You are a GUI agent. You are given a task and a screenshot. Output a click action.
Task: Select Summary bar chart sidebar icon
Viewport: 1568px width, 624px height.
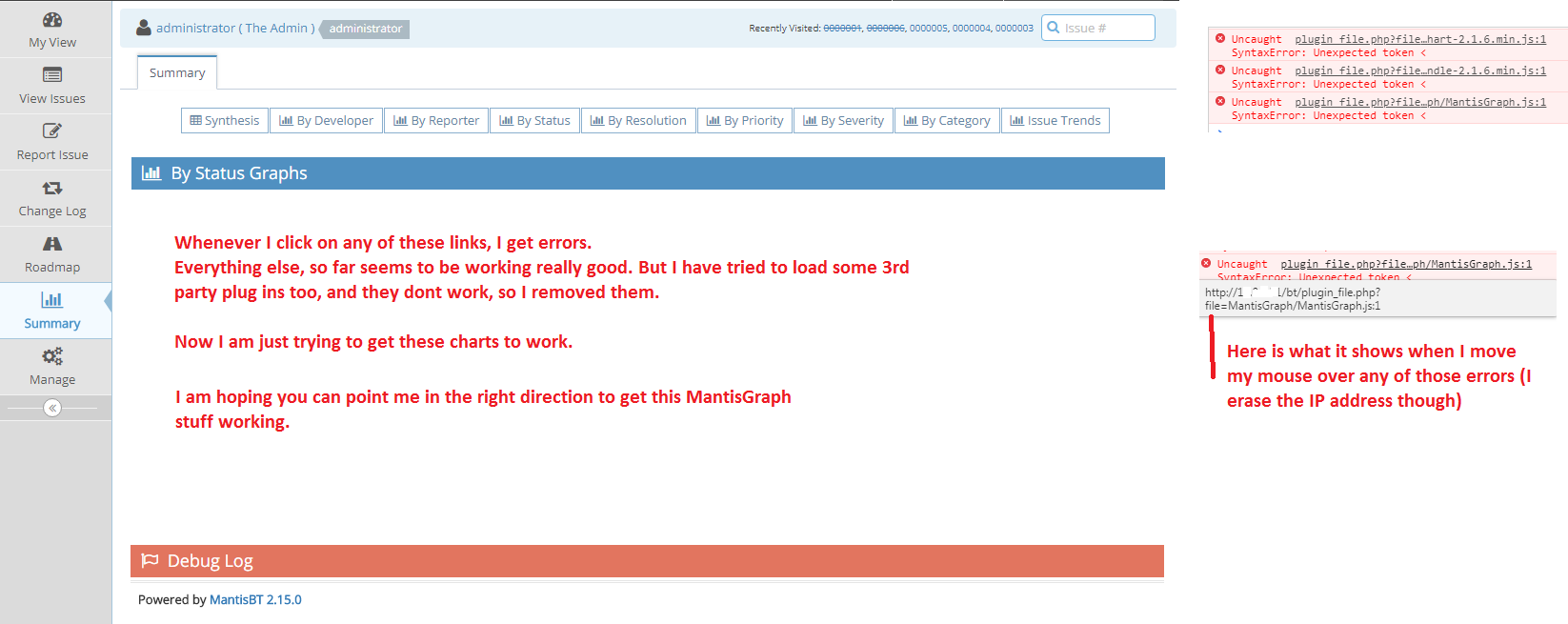[x=52, y=300]
